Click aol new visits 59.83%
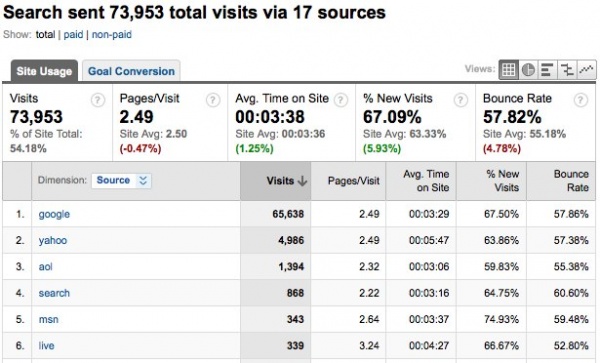This screenshot has width=600, height=363. coord(501,267)
